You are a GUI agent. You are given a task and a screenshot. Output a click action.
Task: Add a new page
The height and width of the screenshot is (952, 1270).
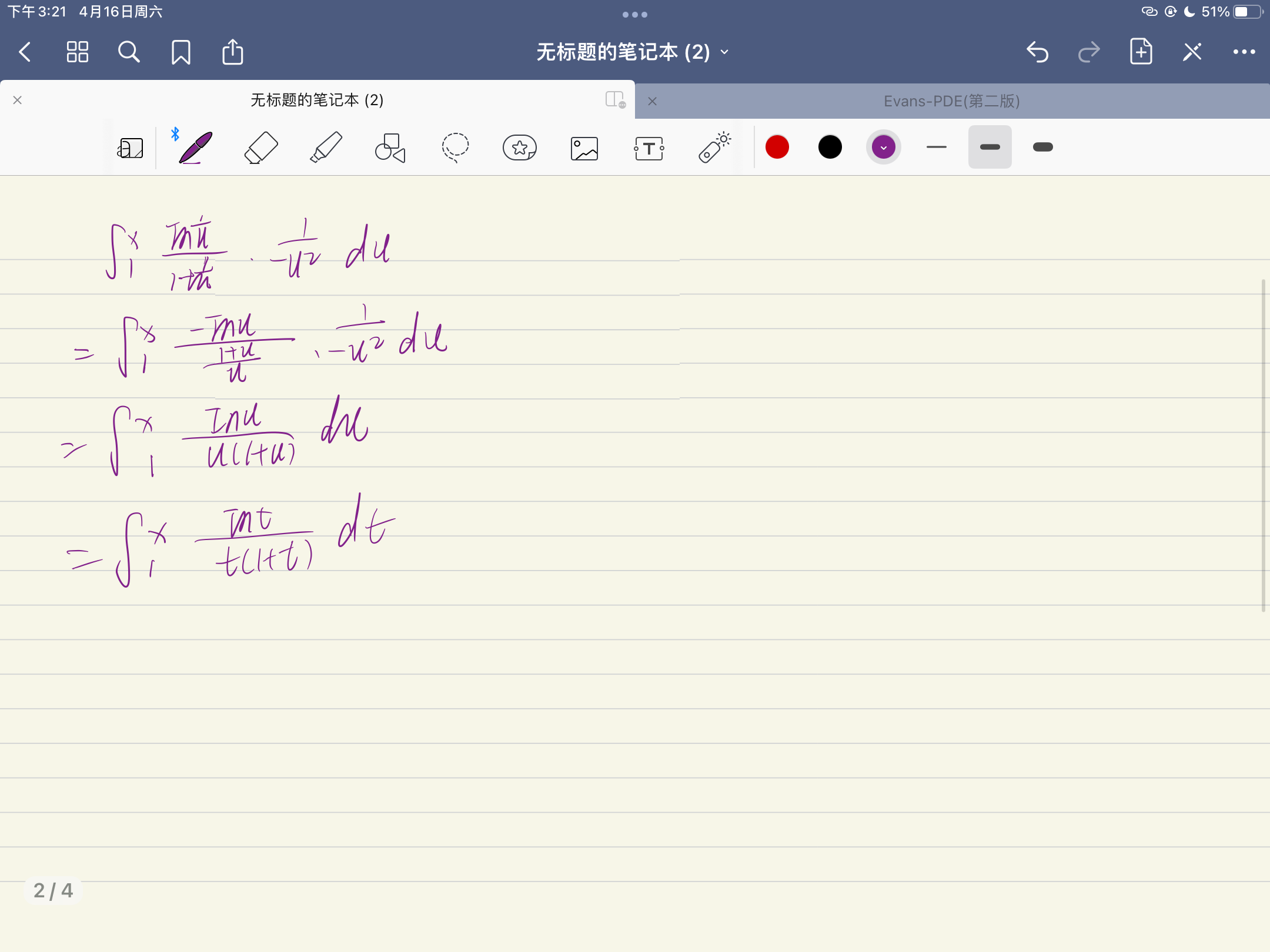click(1141, 52)
